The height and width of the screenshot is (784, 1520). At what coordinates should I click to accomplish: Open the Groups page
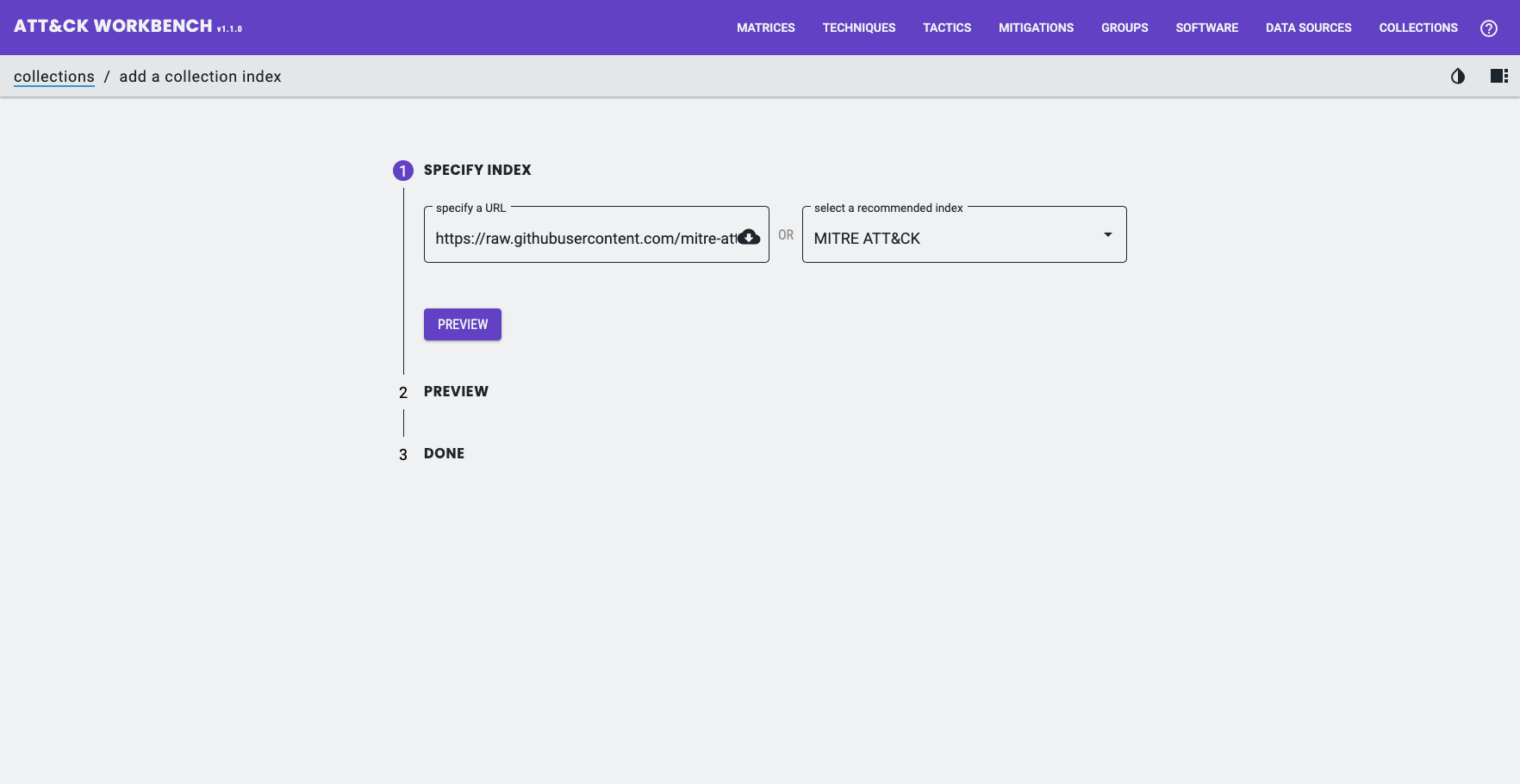pyautogui.click(x=1124, y=28)
